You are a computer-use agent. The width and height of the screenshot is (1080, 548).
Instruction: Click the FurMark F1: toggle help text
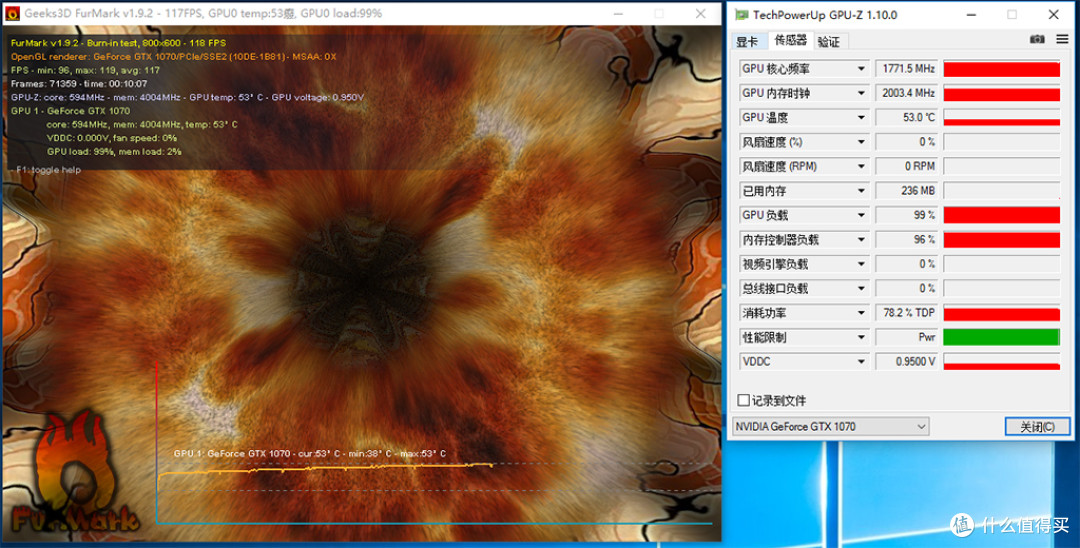pyautogui.click(x=48, y=170)
